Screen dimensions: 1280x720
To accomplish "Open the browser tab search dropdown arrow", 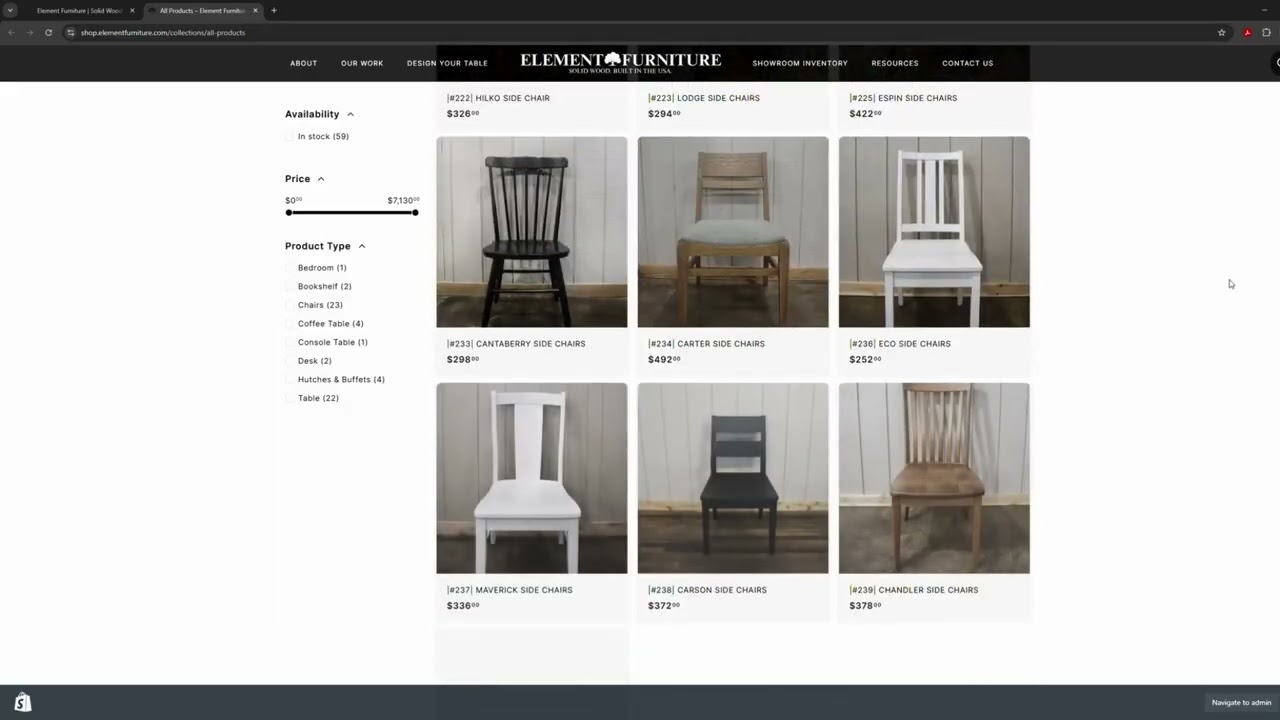I will (10, 10).
